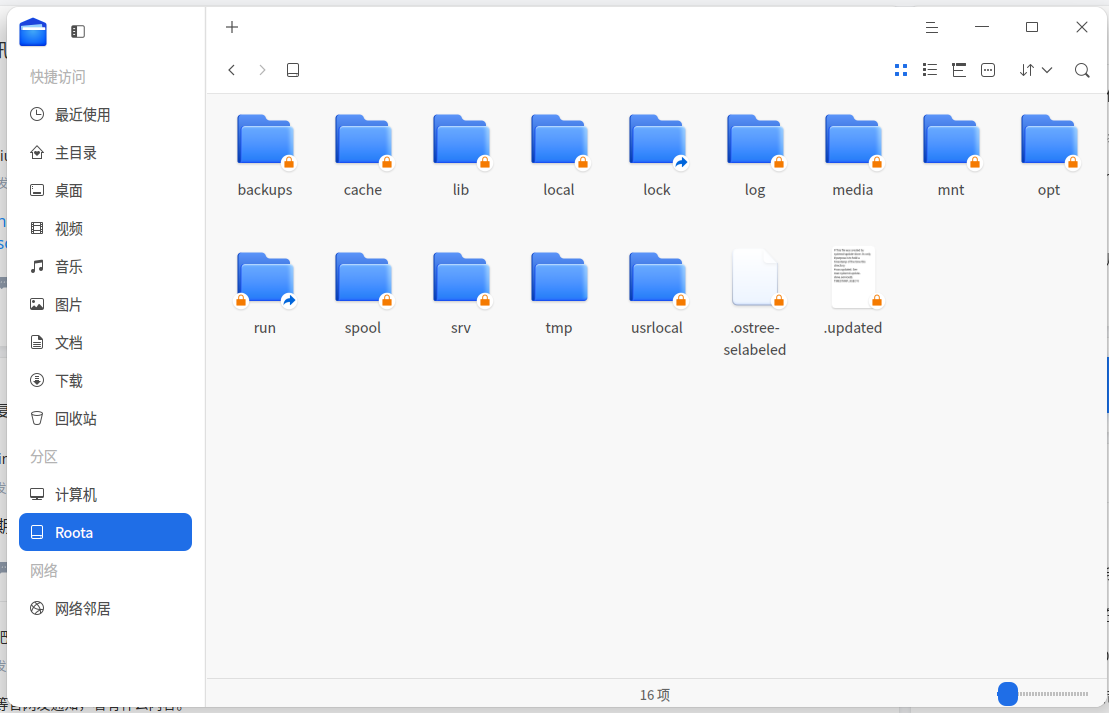Viewport: 1109px width, 713px height.
Task: Click the file manager app icon
Action: click(33, 32)
